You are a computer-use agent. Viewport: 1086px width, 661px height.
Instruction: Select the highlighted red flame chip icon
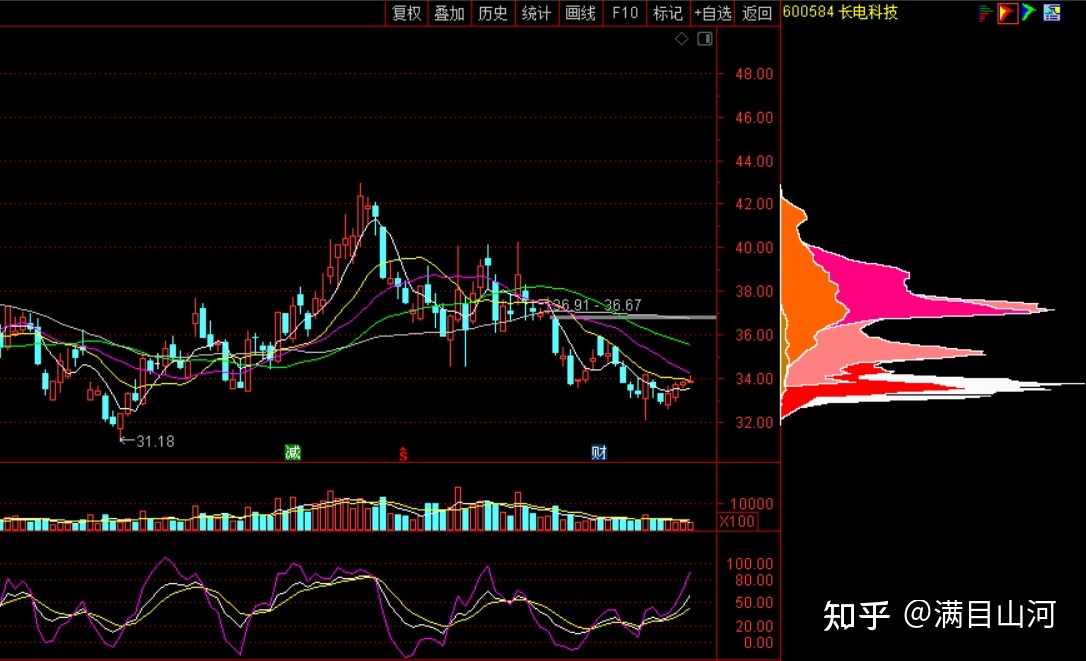1007,13
